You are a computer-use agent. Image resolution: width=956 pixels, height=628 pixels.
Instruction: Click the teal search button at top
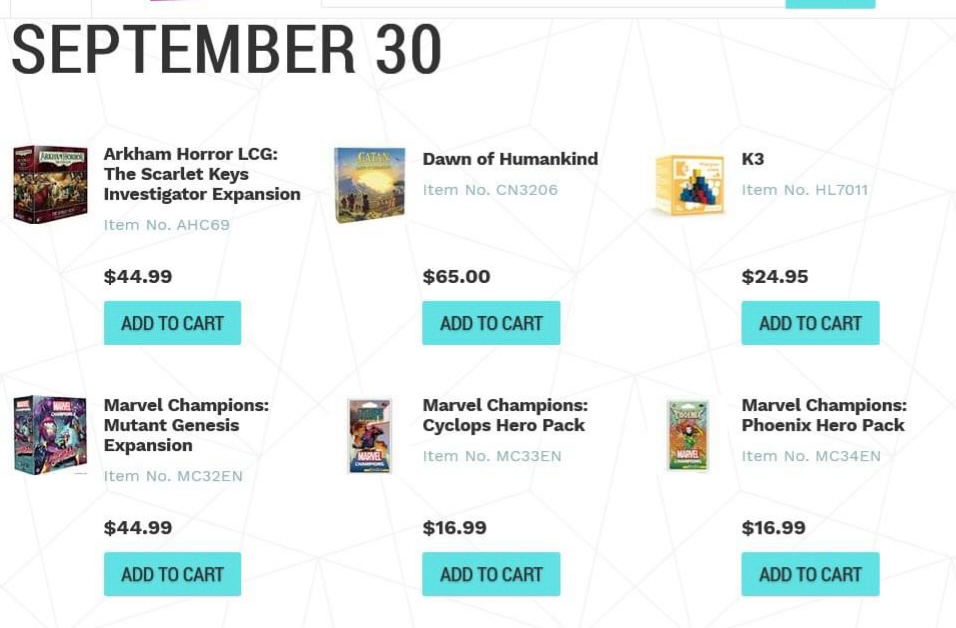(830, 4)
